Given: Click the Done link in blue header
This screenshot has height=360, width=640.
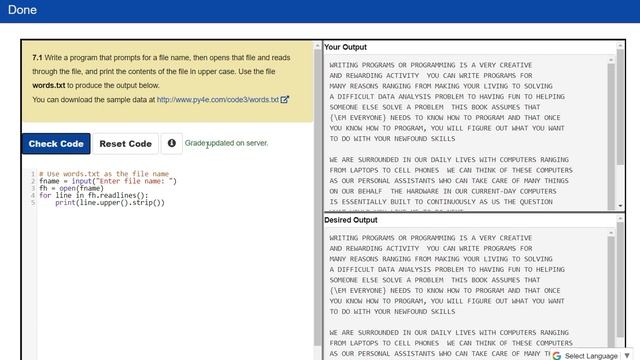Looking at the screenshot, I should pyautogui.click(x=22, y=10).
